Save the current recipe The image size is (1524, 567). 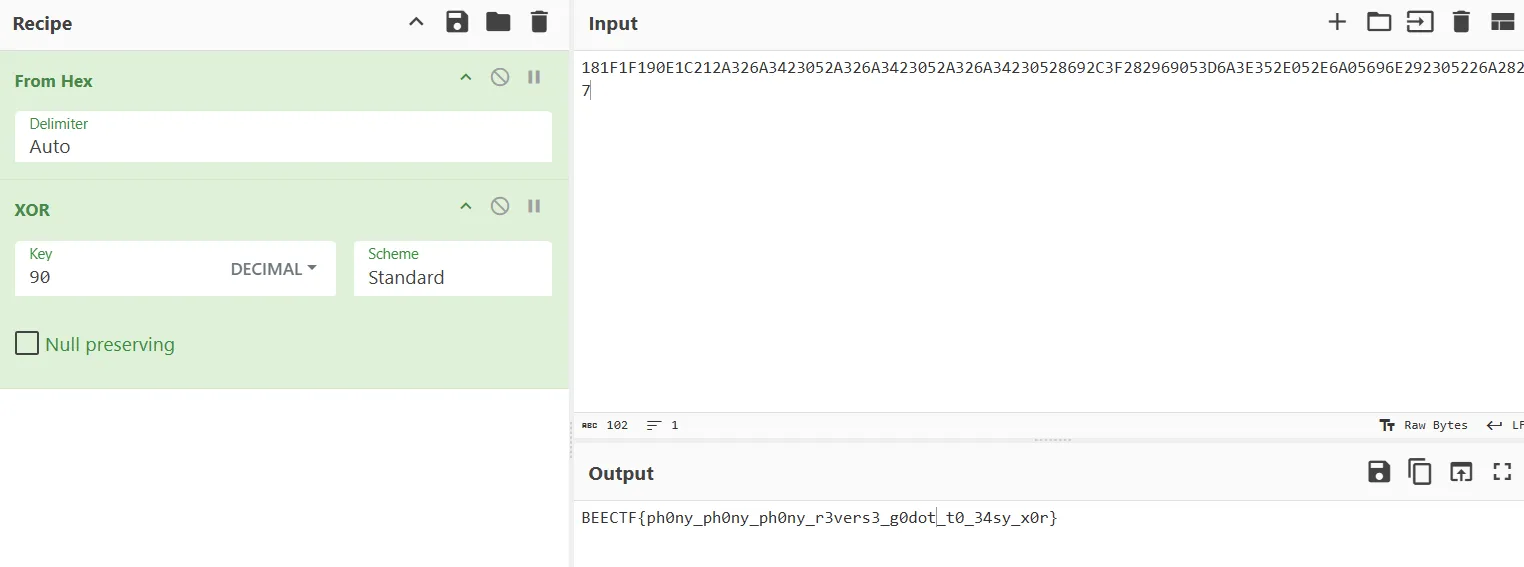(x=457, y=22)
